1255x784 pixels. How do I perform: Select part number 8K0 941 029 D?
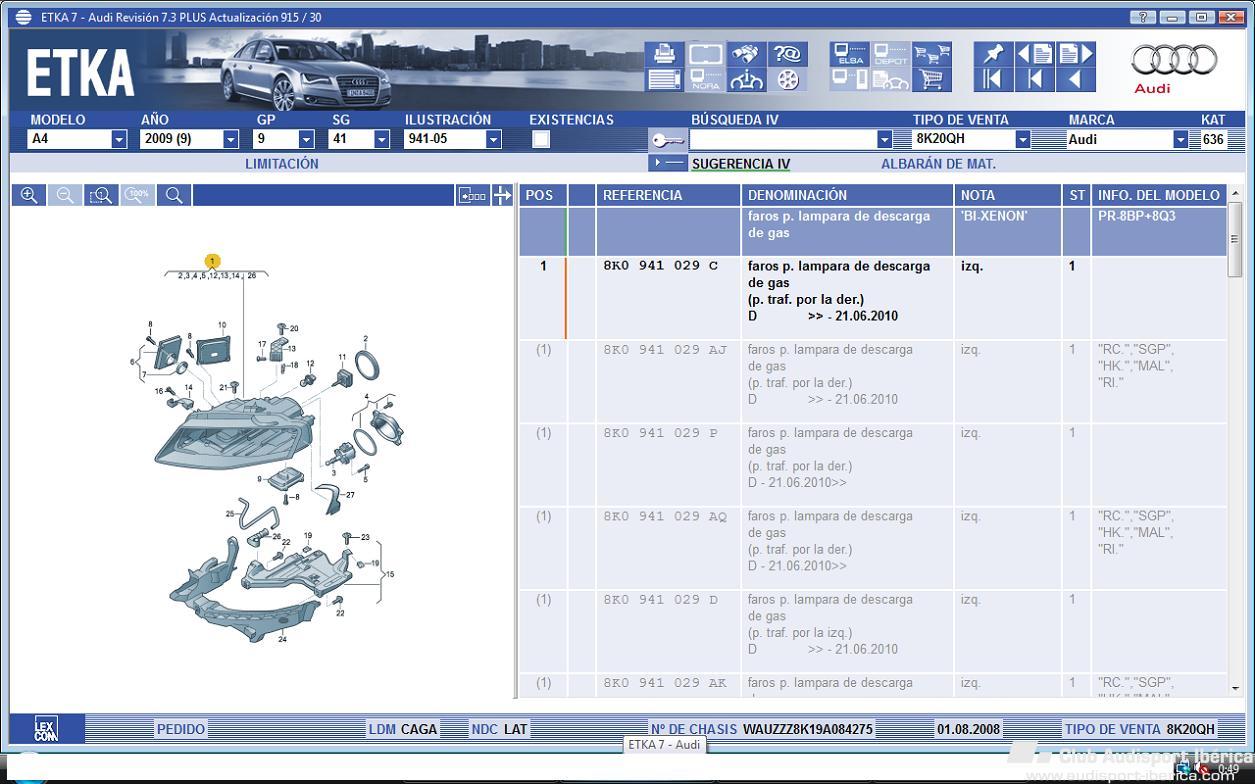pos(660,600)
